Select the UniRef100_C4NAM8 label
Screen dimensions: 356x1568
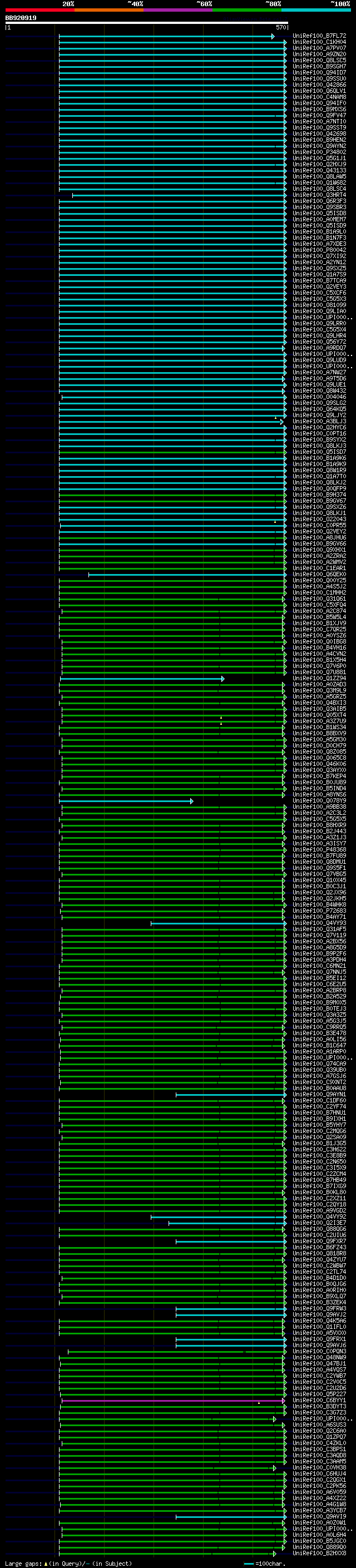click(319, 97)
